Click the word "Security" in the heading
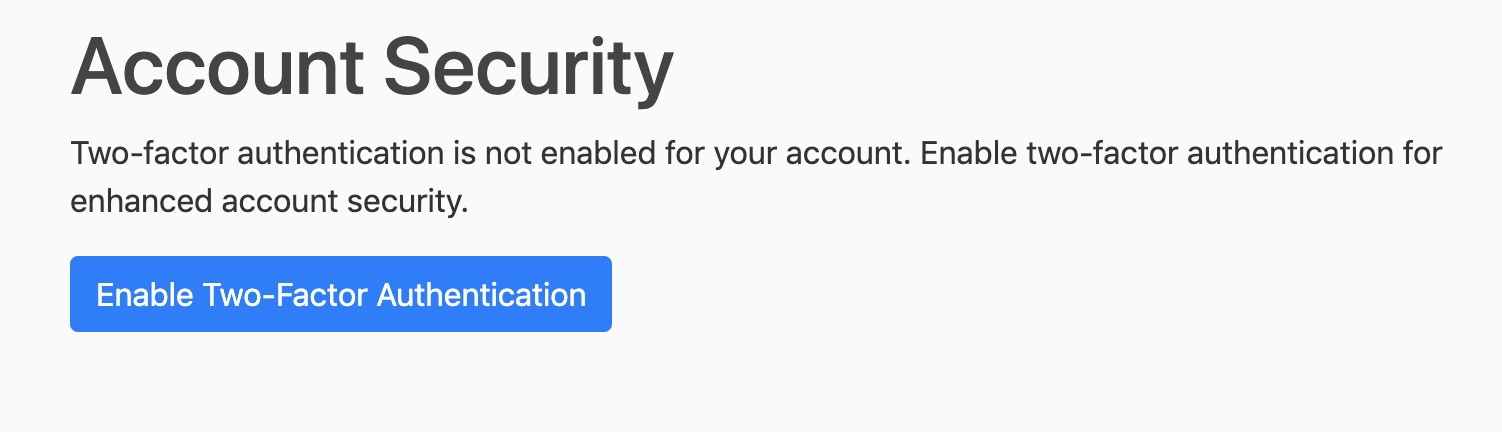This screenshot has width=1502, height=432. (x=529, y=68)
